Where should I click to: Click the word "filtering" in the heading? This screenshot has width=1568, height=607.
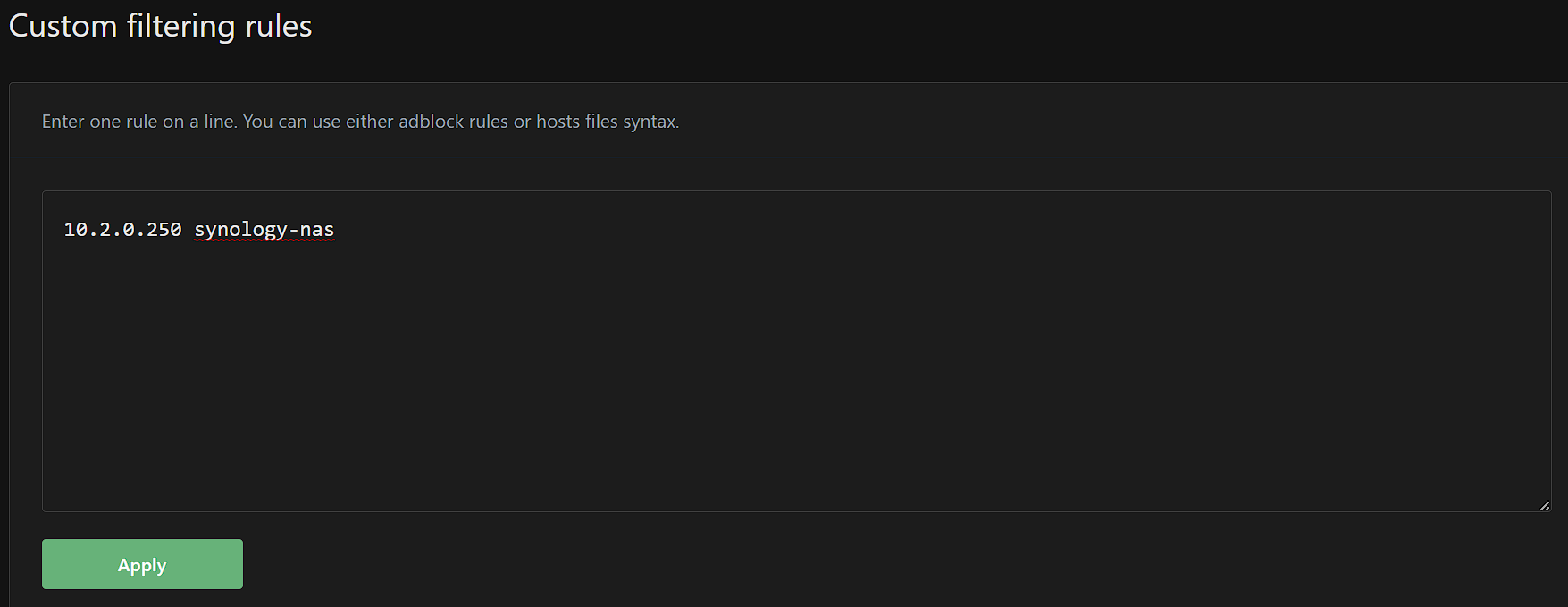click(180, 26)
